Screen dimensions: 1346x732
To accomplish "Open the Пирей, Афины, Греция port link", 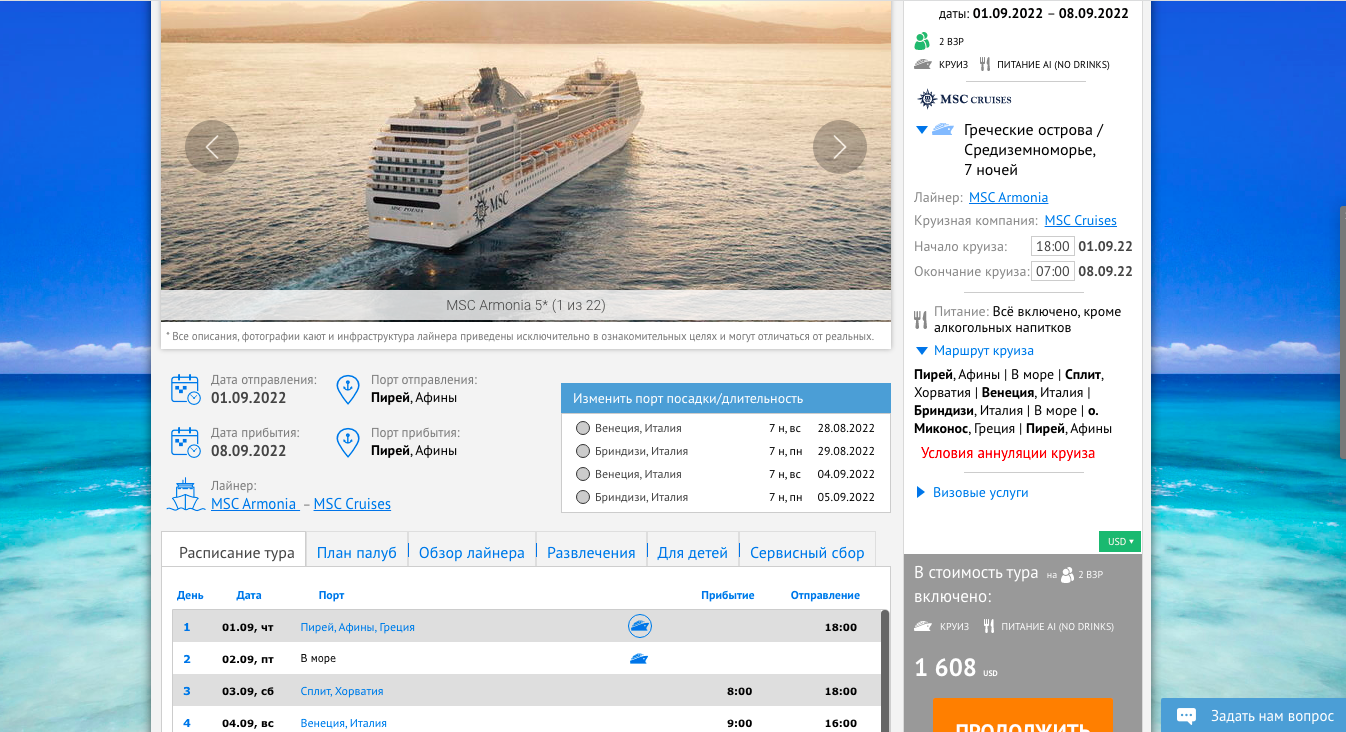I will [x=357, y=627].
